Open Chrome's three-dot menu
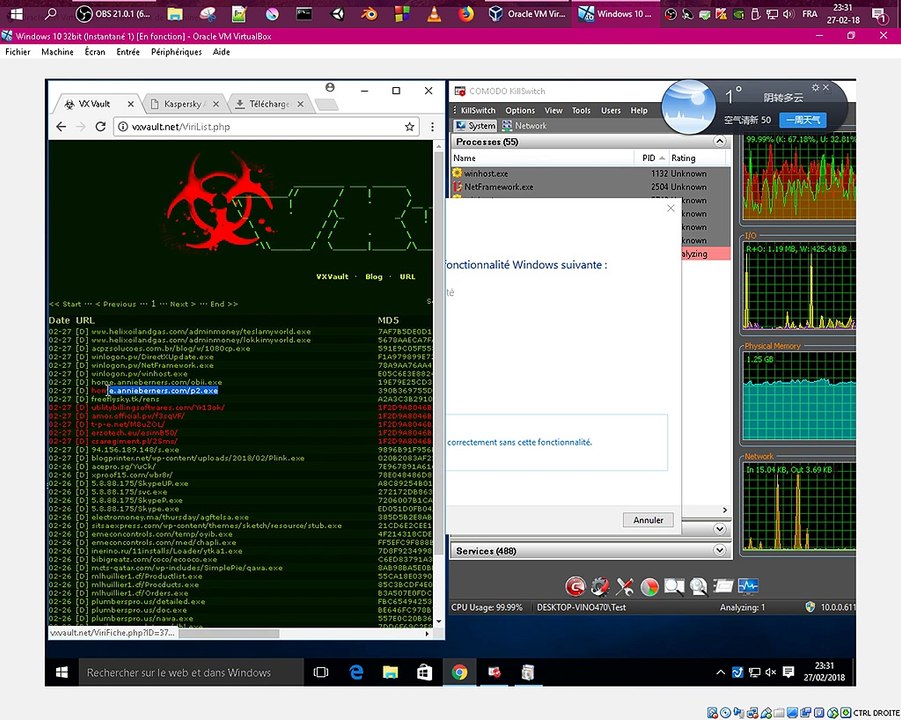The height and width of the screenshot is (720, 901). (x=432, y=126)
